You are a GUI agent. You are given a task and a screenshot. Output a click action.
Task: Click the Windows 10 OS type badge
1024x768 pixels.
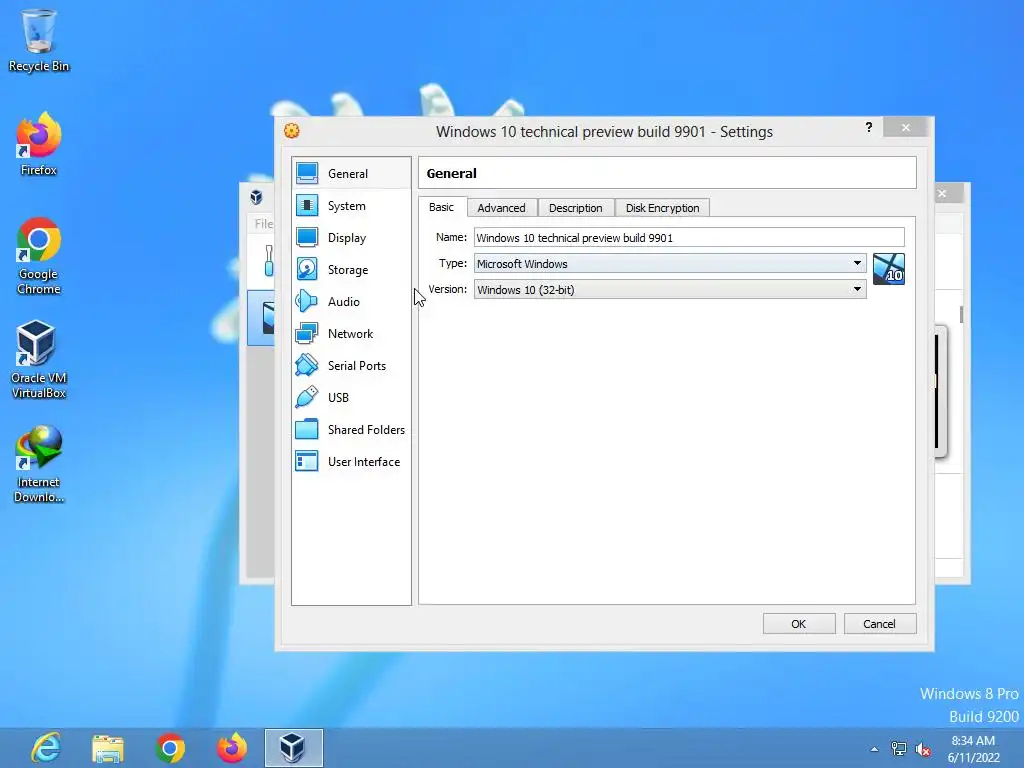889,269
